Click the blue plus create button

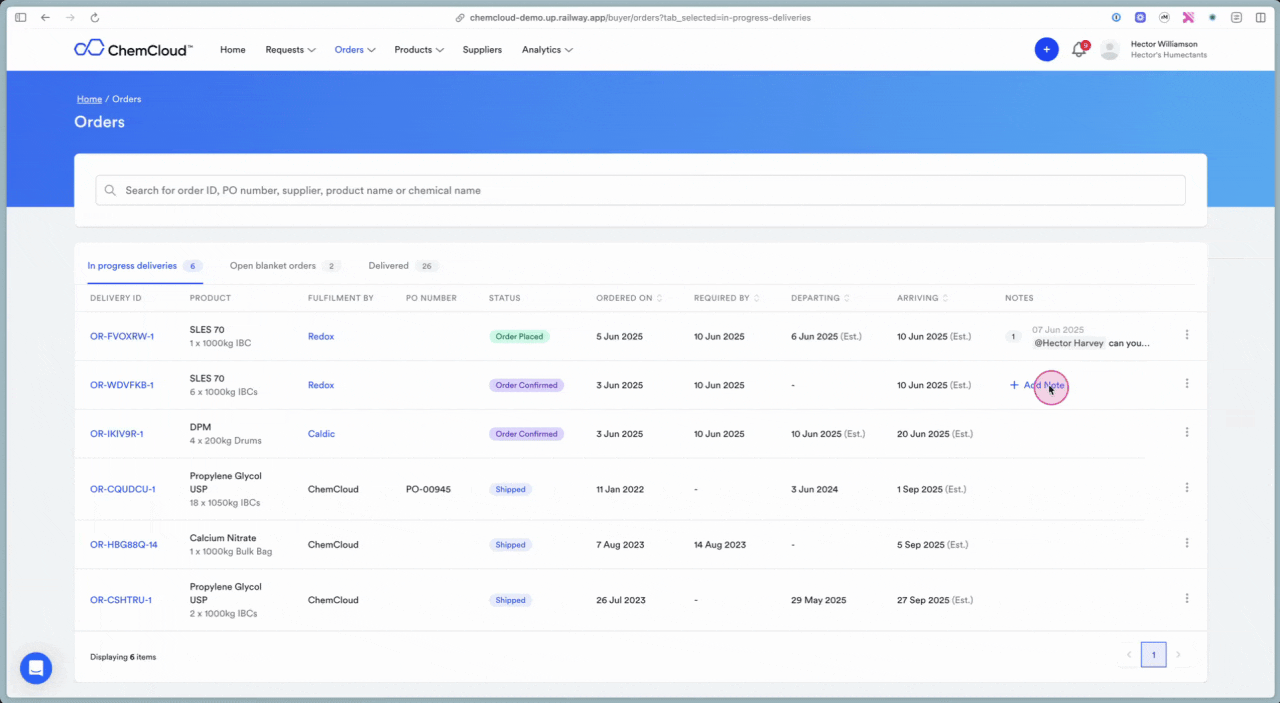1046,49
